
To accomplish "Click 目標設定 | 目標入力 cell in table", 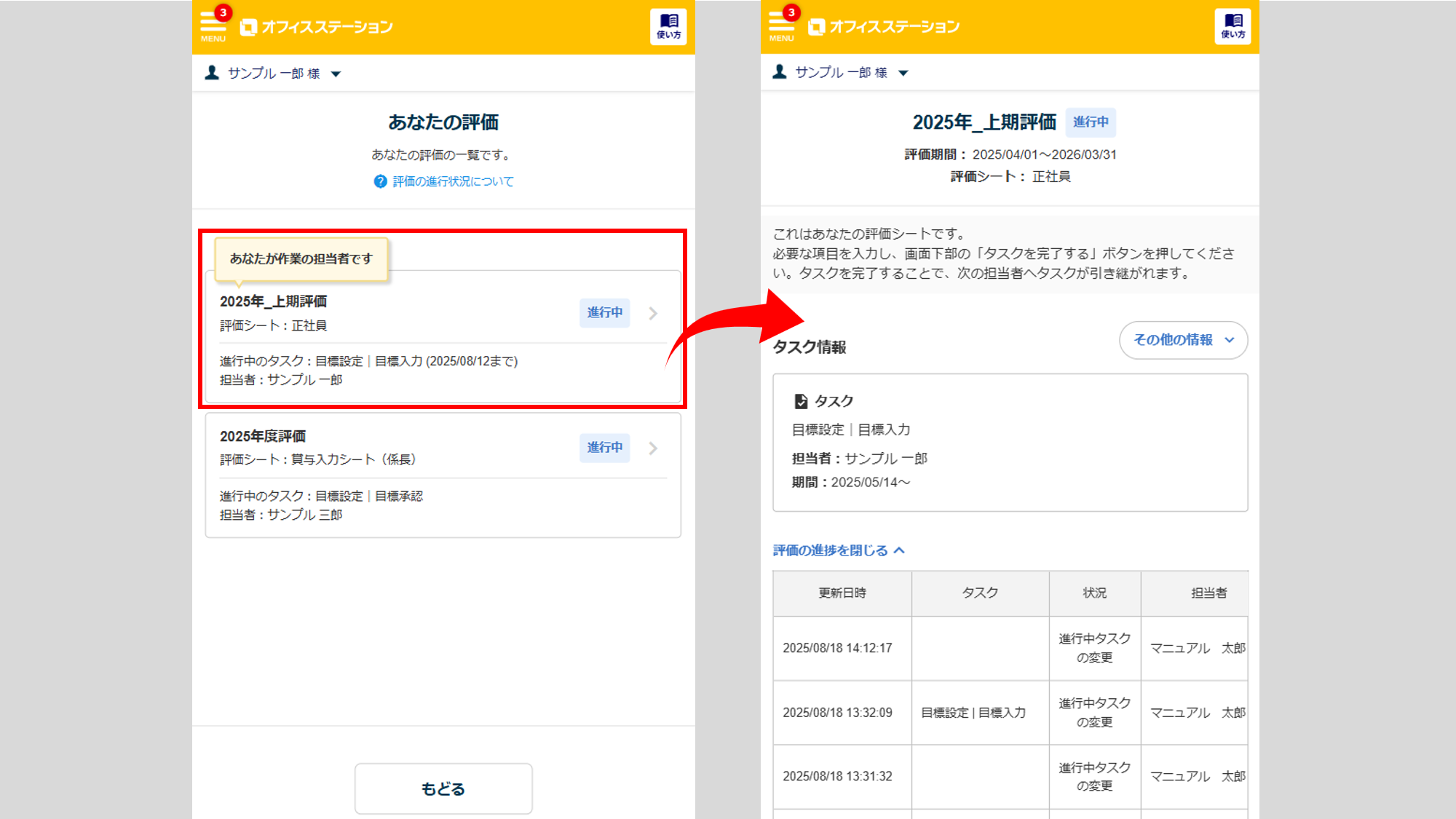I will click(x=980, y=713).
